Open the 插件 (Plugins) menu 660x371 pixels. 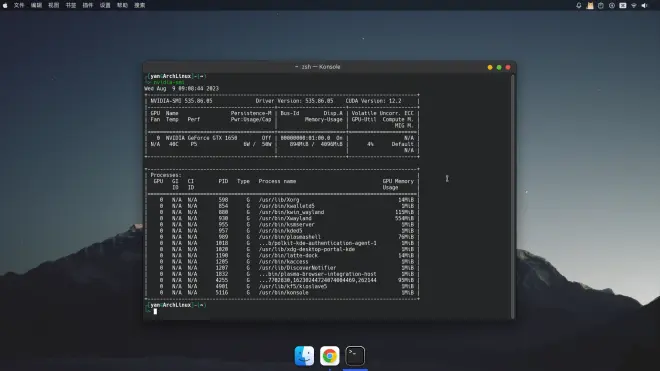click(88, 5)
